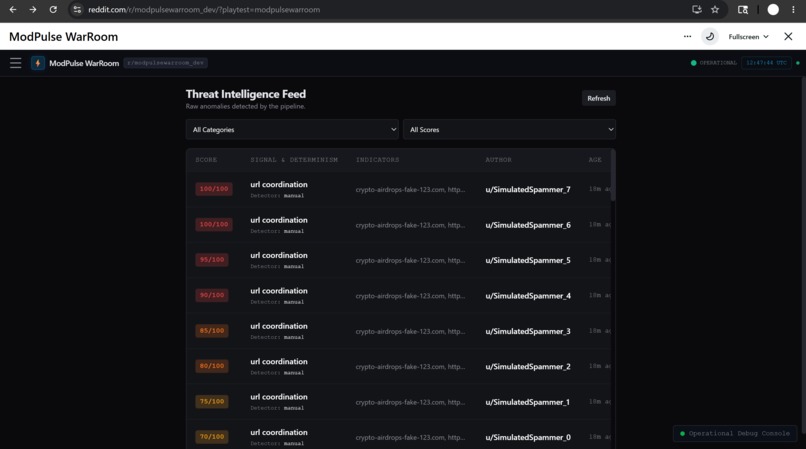Screen dimensions: 806x449
Task: Open the ModPulse header more options ellipsis
Action: 687,37
